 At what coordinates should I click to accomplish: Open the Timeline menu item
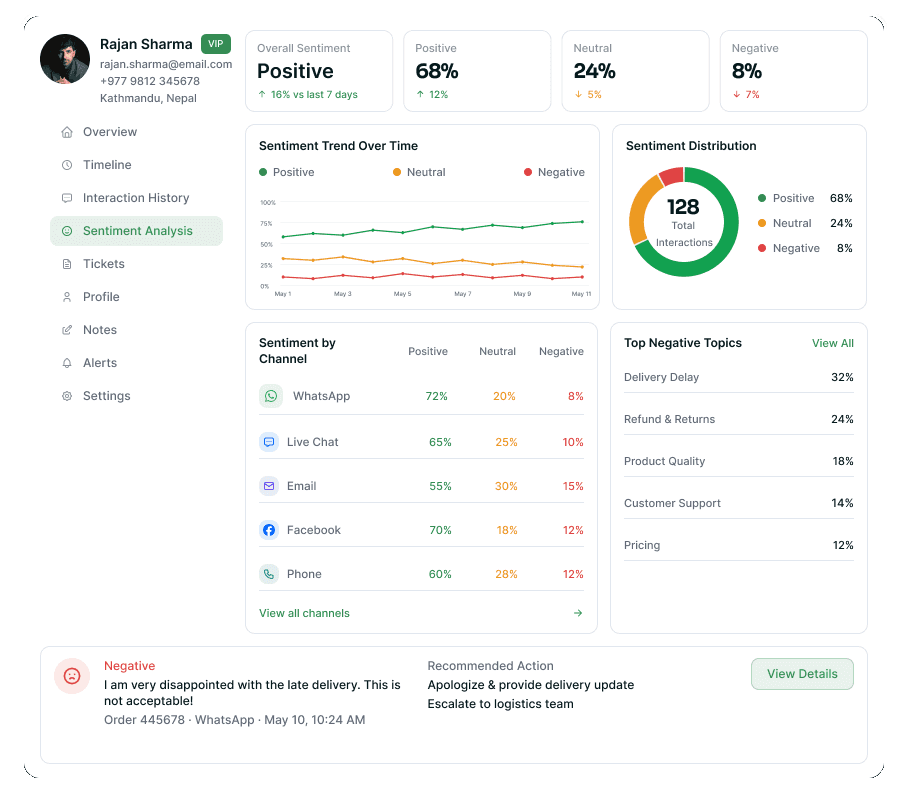137,165
